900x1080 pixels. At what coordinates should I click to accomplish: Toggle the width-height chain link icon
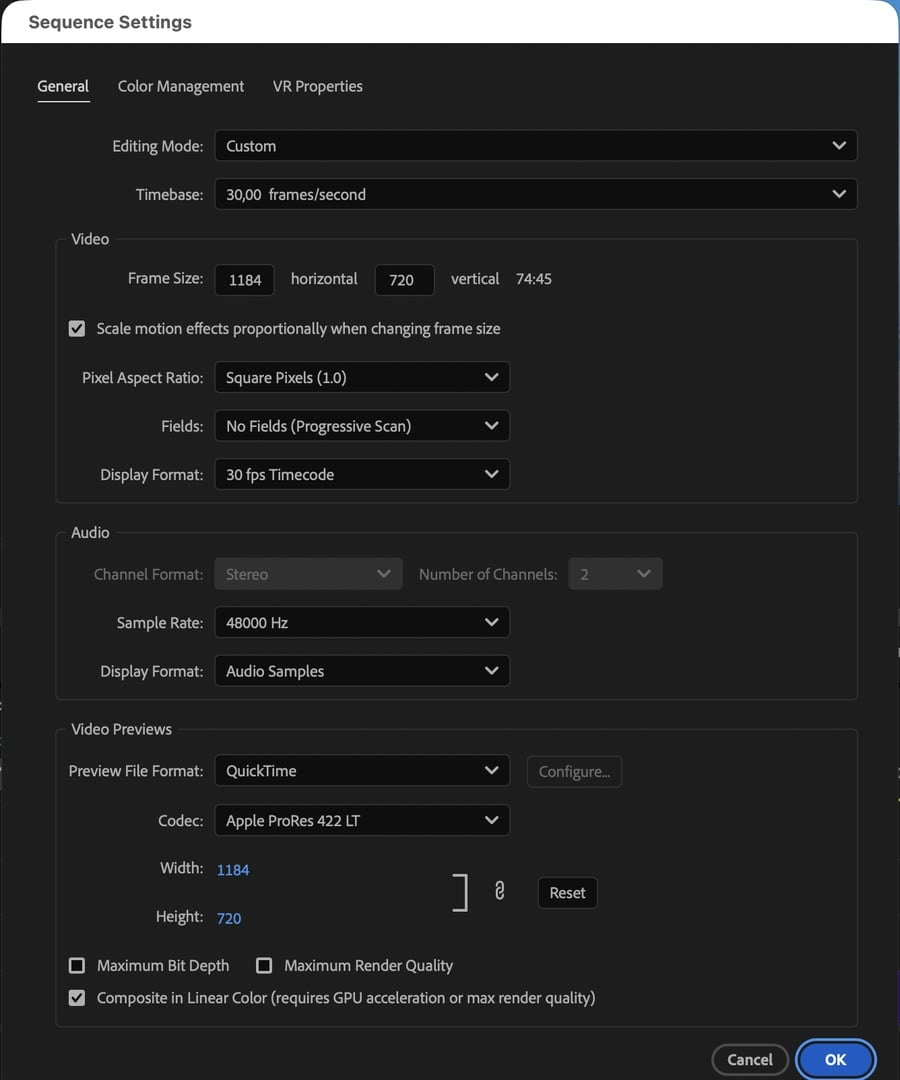[x=499, y=891]
